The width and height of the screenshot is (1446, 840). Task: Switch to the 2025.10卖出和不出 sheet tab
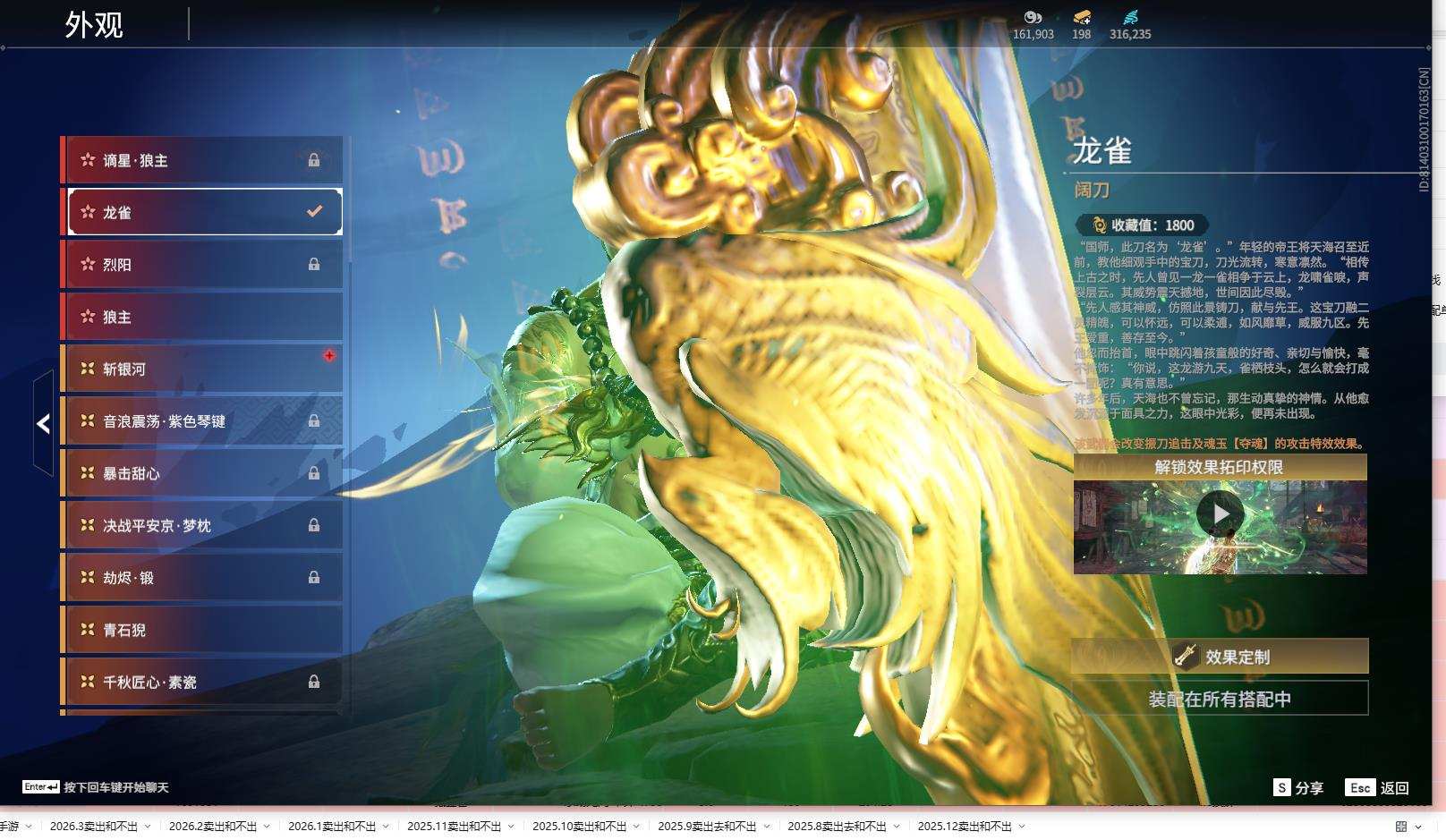[580, 827]
